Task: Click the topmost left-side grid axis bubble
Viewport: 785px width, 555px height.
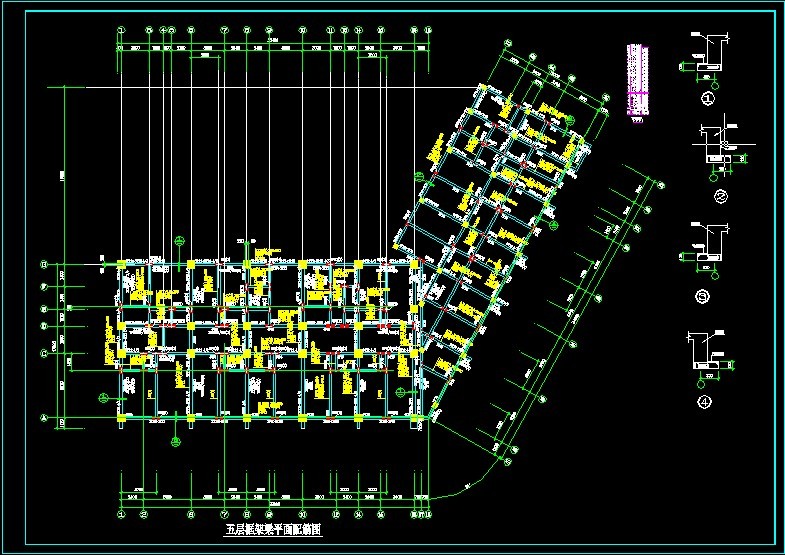Action: 44,265
